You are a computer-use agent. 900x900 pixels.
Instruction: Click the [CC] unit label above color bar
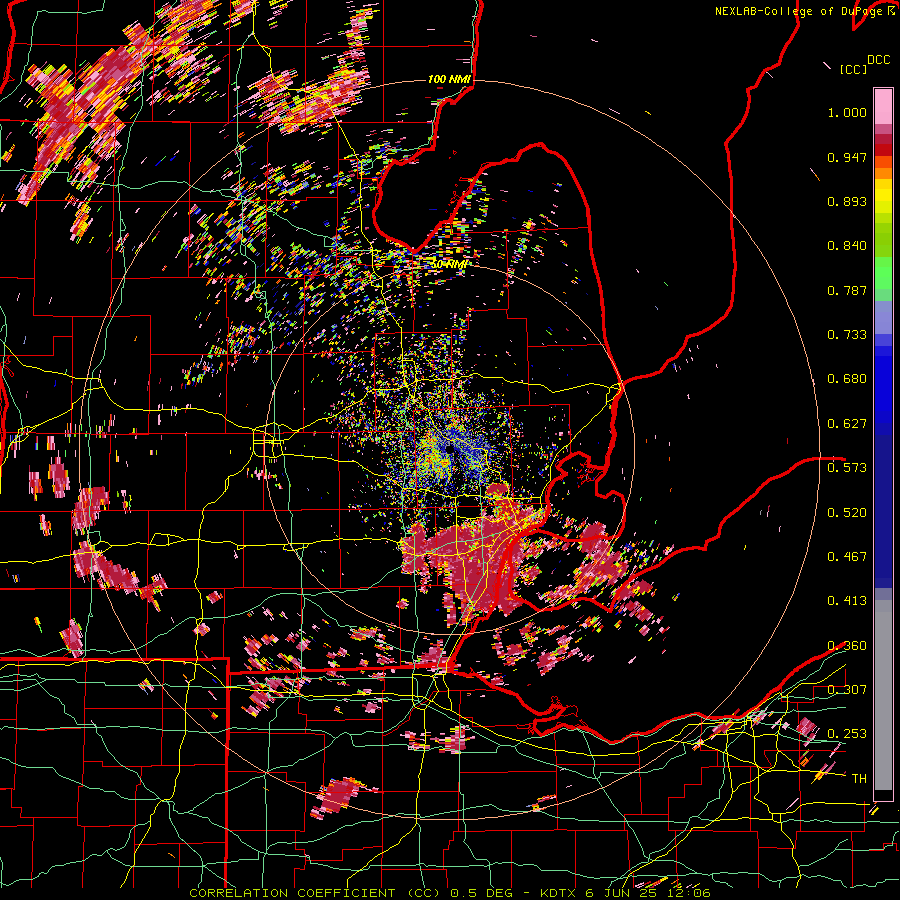[x=853, y=69]
